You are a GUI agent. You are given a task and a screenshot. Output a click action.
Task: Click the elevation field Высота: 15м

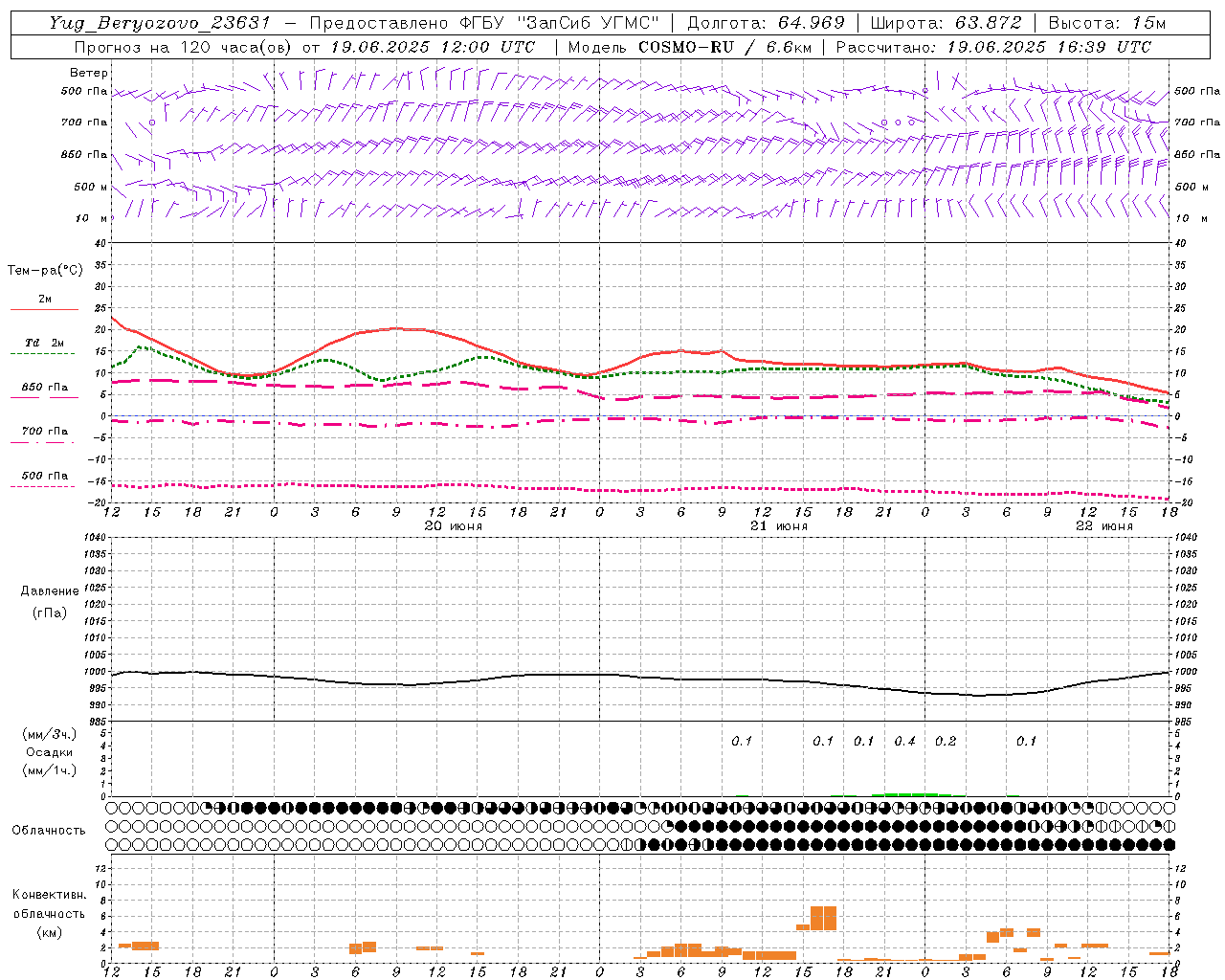[x=1107, y=23]
